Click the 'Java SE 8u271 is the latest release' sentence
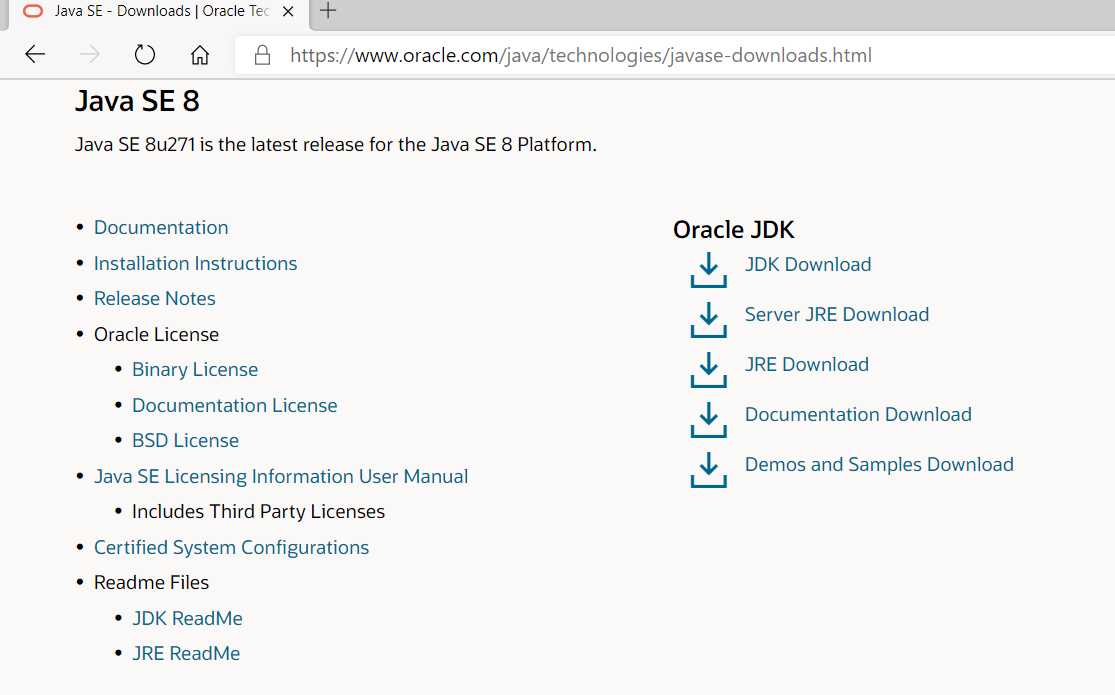The image size is (1115, 695). click(x=336, y=145)
